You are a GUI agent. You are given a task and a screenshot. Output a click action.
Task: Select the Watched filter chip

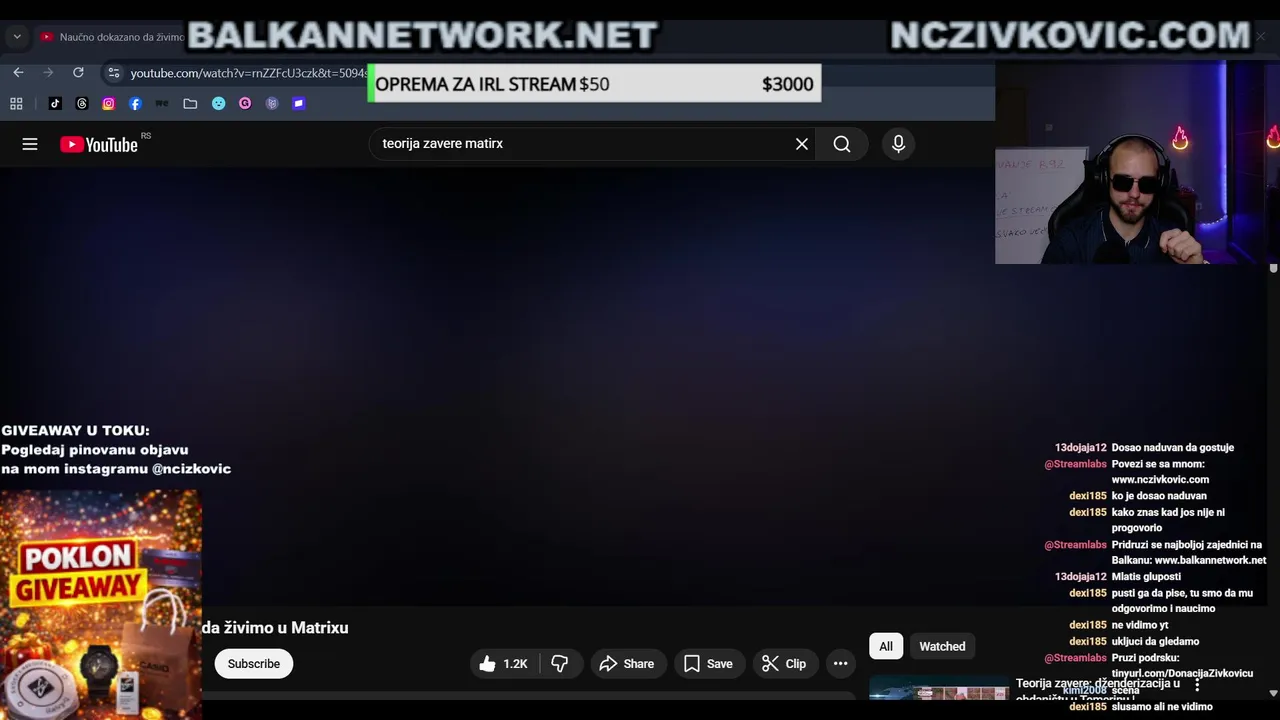pyautogui.click(x=942, y=647)
